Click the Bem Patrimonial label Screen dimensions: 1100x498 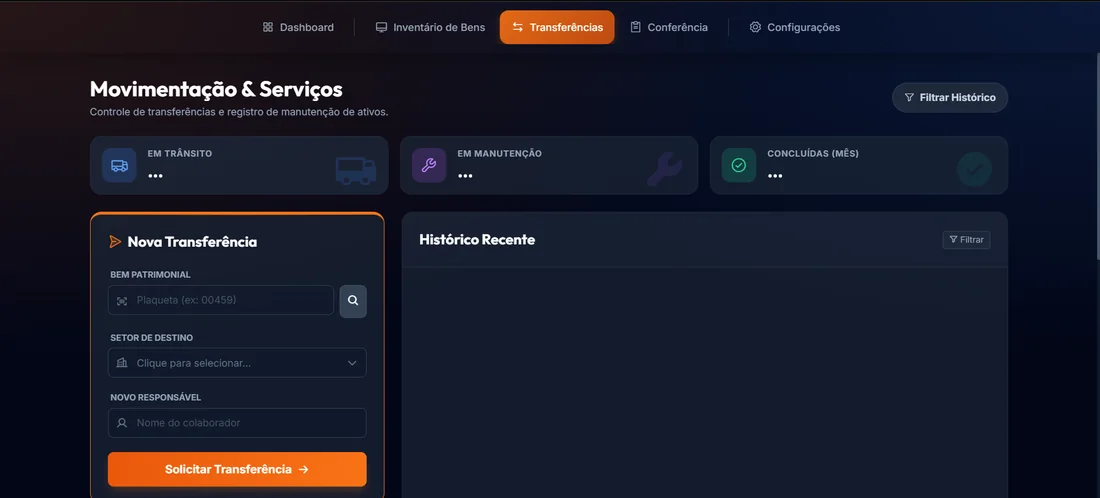pos(150,274)
